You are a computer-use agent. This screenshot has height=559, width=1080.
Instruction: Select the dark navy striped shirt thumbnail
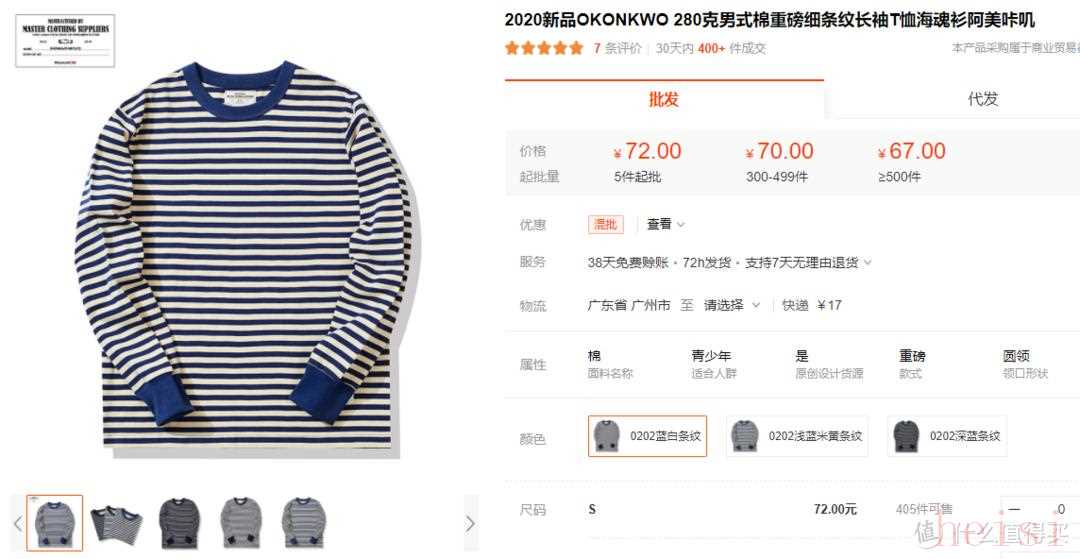[179, 523]
